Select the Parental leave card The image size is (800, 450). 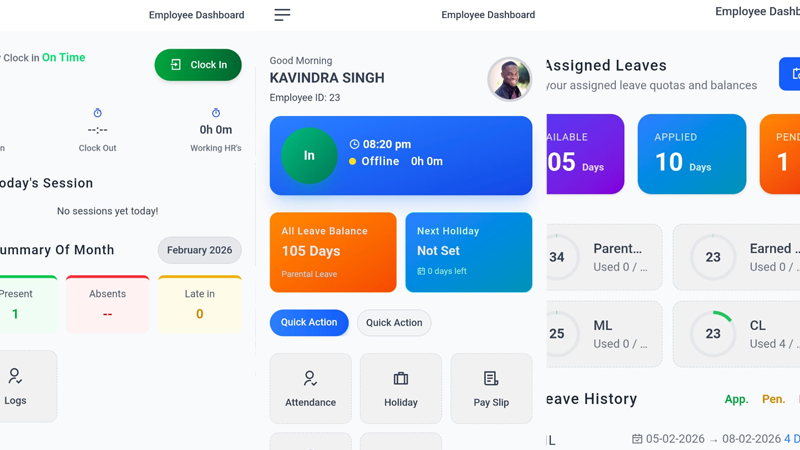click(x=604, y=257)
